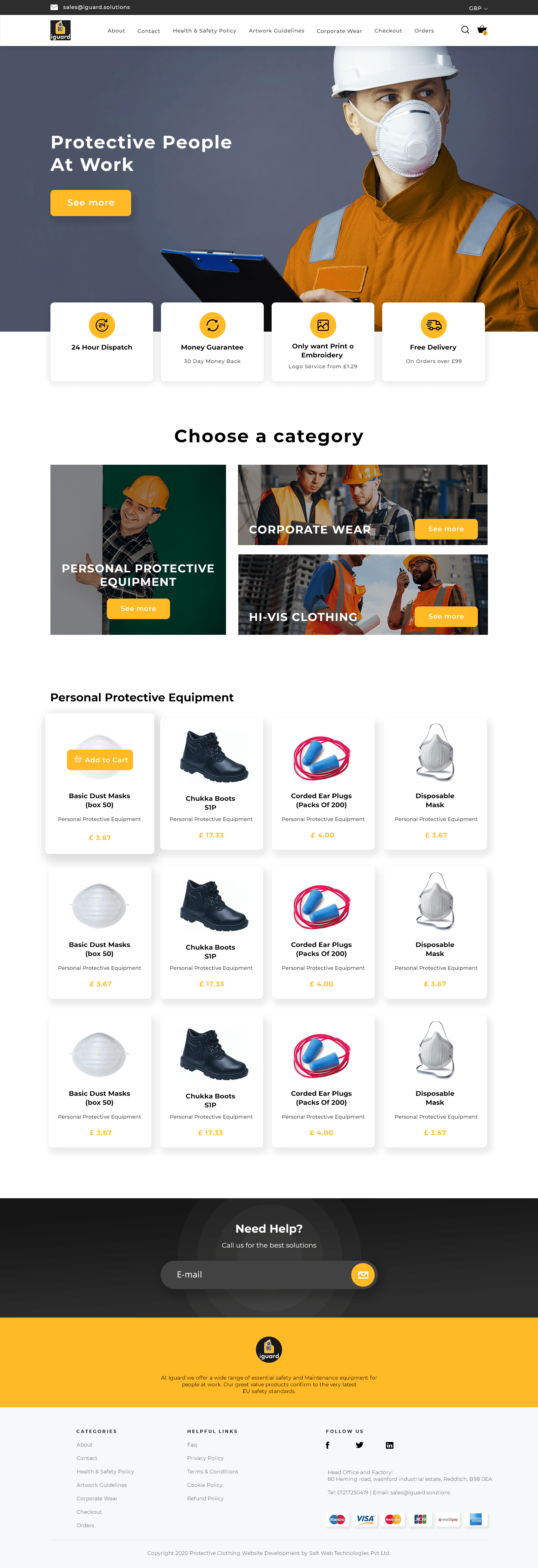This screenshot has width=538, height=1568.
Task: Click the 24 Hour Dispatch icon
Action: (102, 325)
